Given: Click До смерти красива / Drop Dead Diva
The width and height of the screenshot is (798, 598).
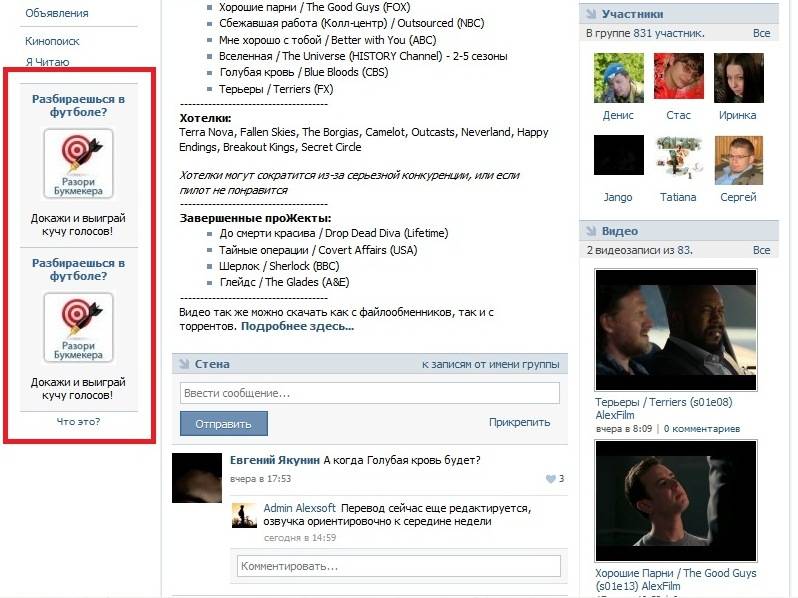Looking at the screenshot, I should click(334, 233).
